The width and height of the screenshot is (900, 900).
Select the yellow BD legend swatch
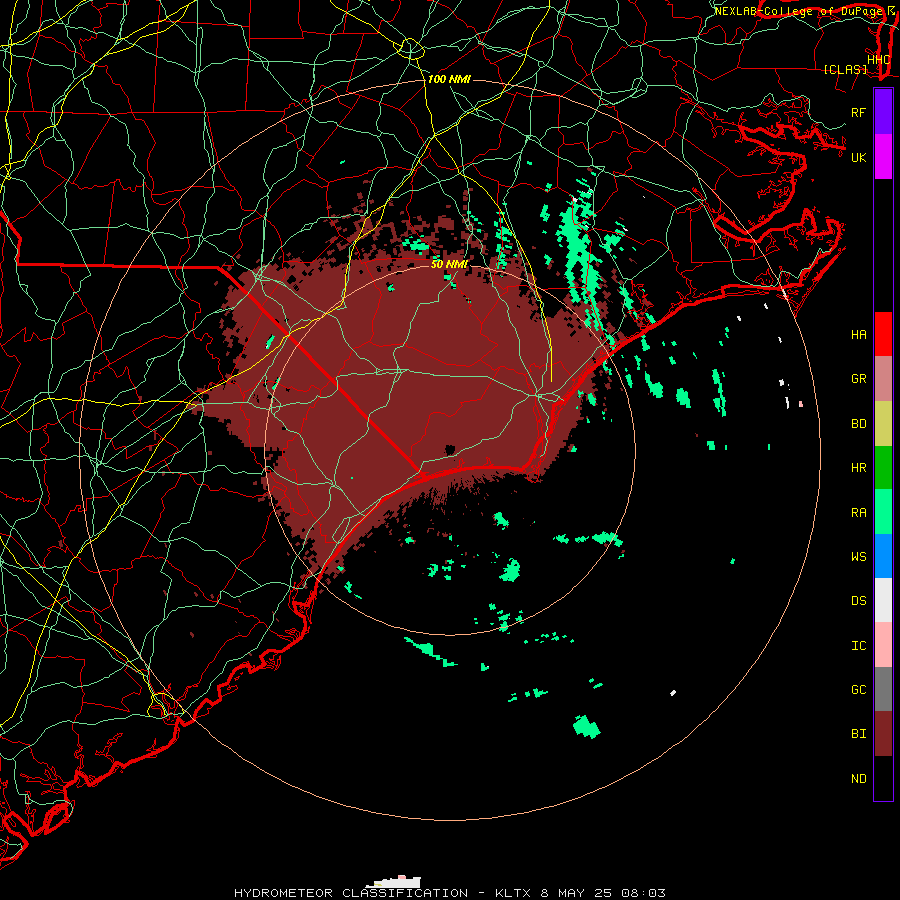click(883, 423)
